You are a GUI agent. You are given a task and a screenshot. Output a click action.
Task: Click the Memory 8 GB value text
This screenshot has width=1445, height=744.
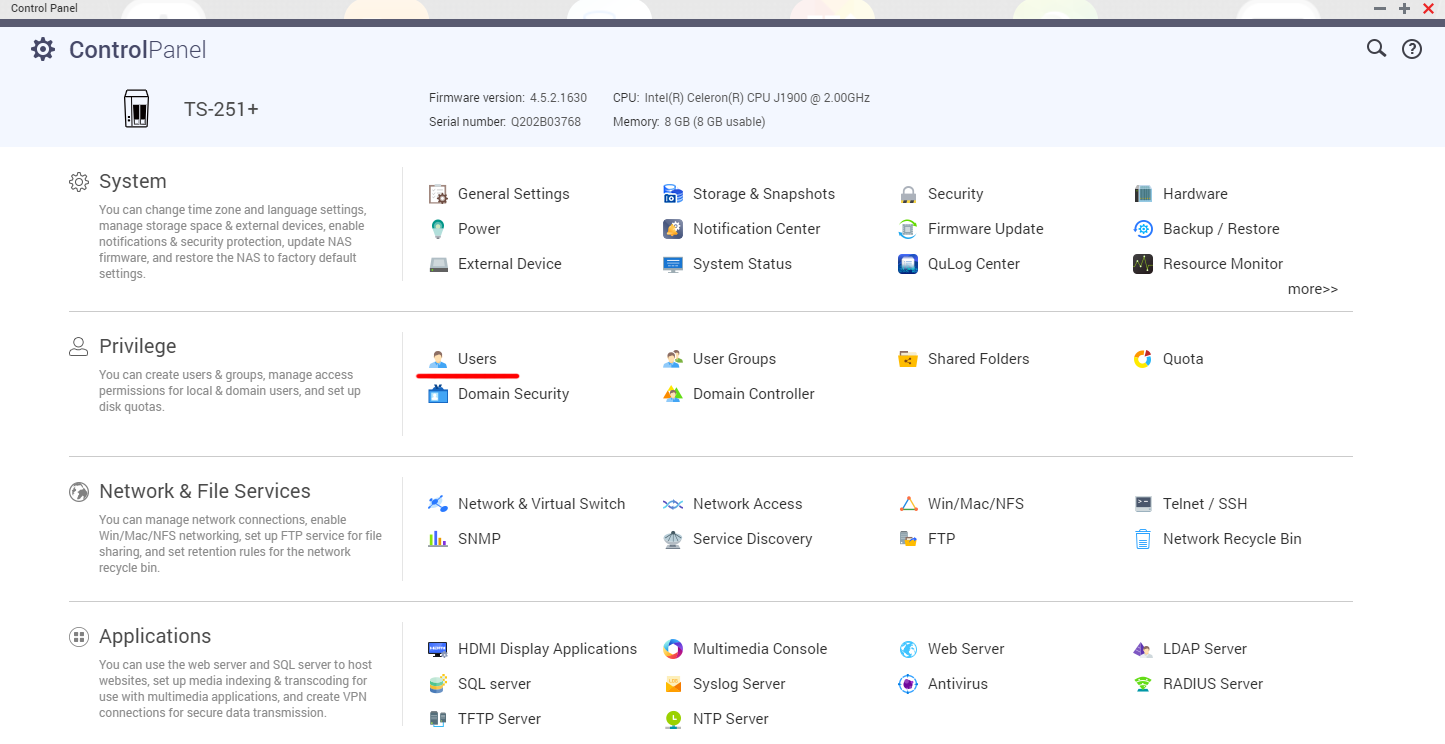click(715, 122)
